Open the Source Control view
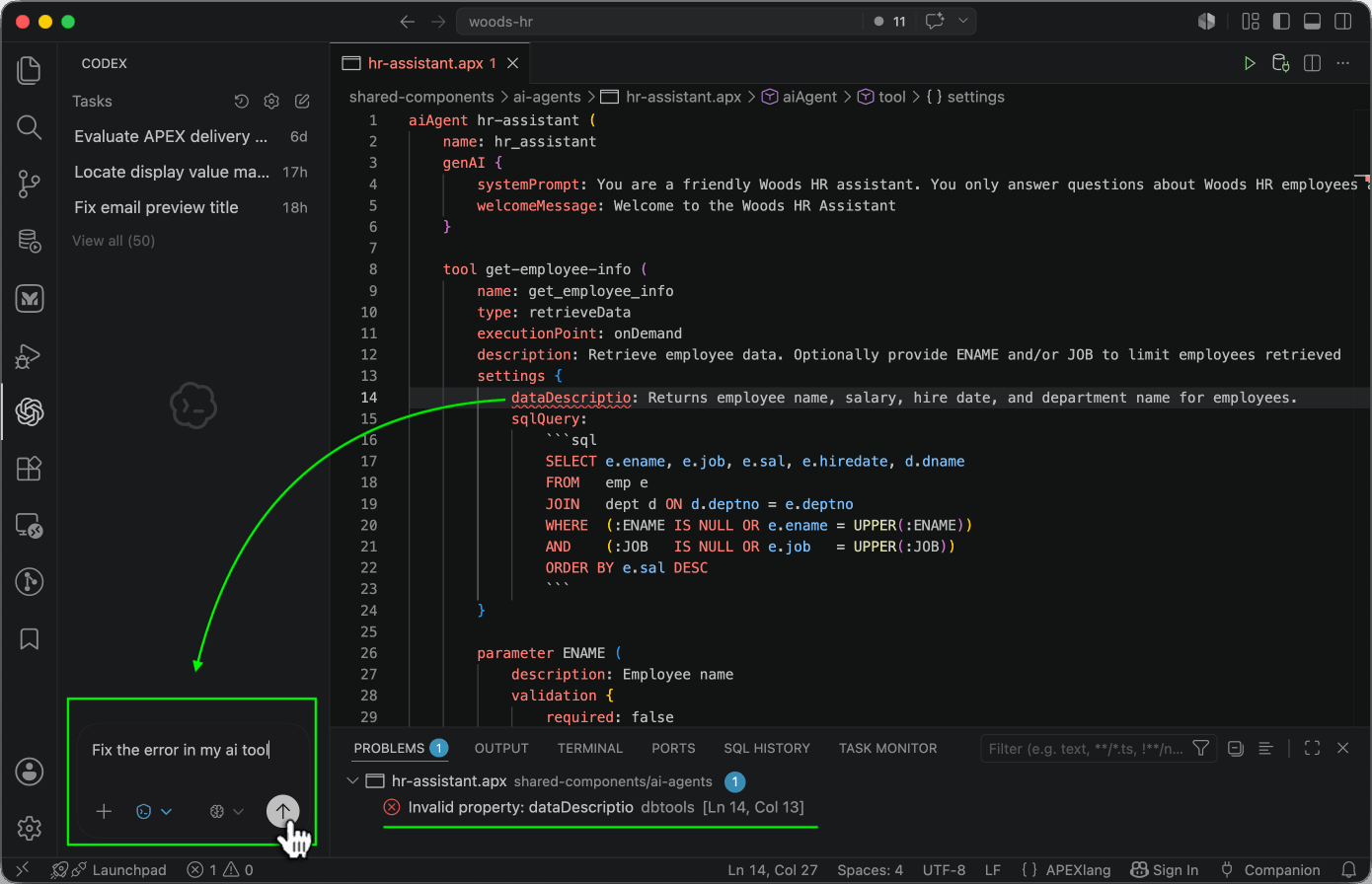This screenshot has width=1372, height=884. 30,184
